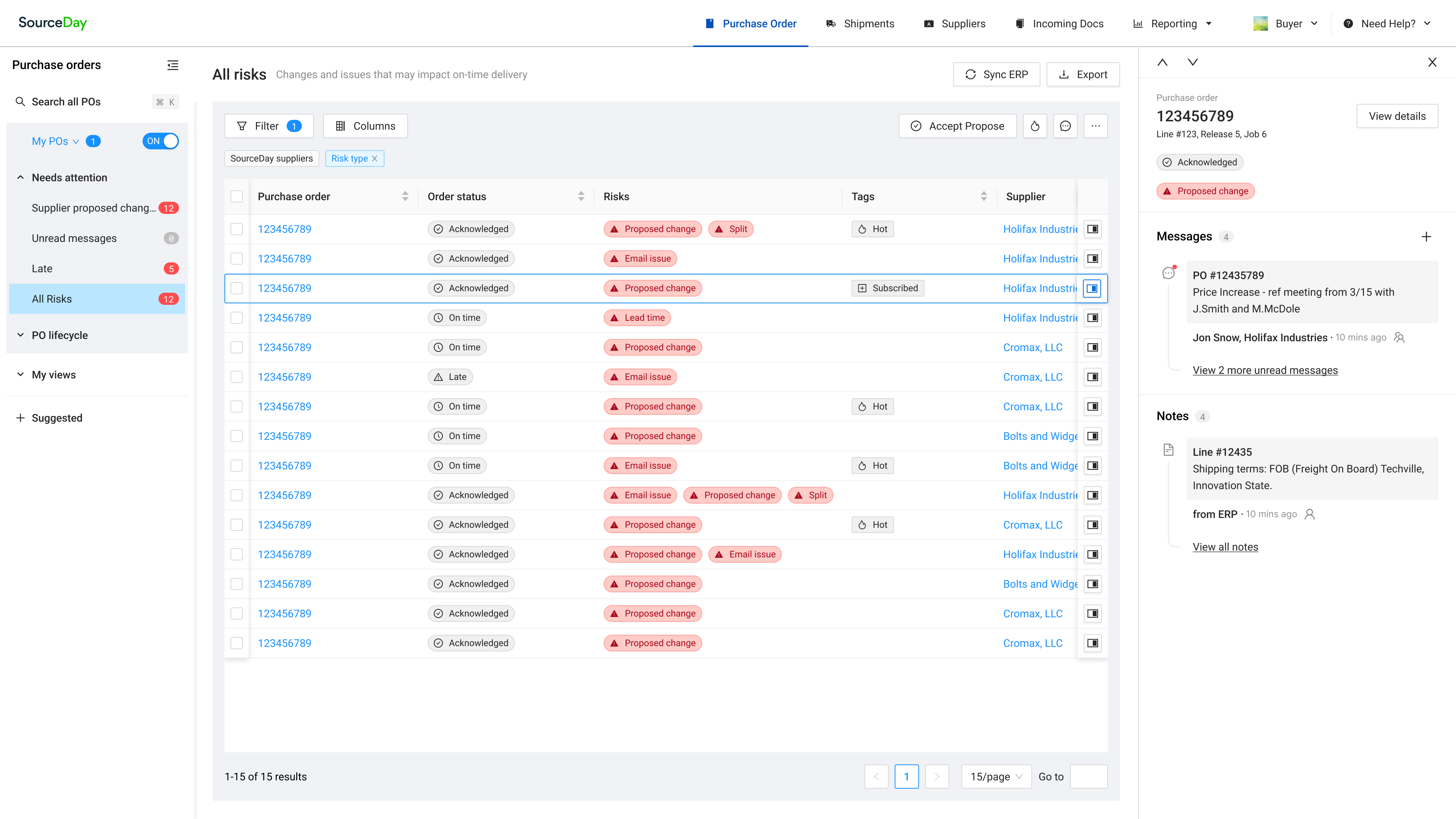Open Late in Needs attention list

[x=42, y=268]
